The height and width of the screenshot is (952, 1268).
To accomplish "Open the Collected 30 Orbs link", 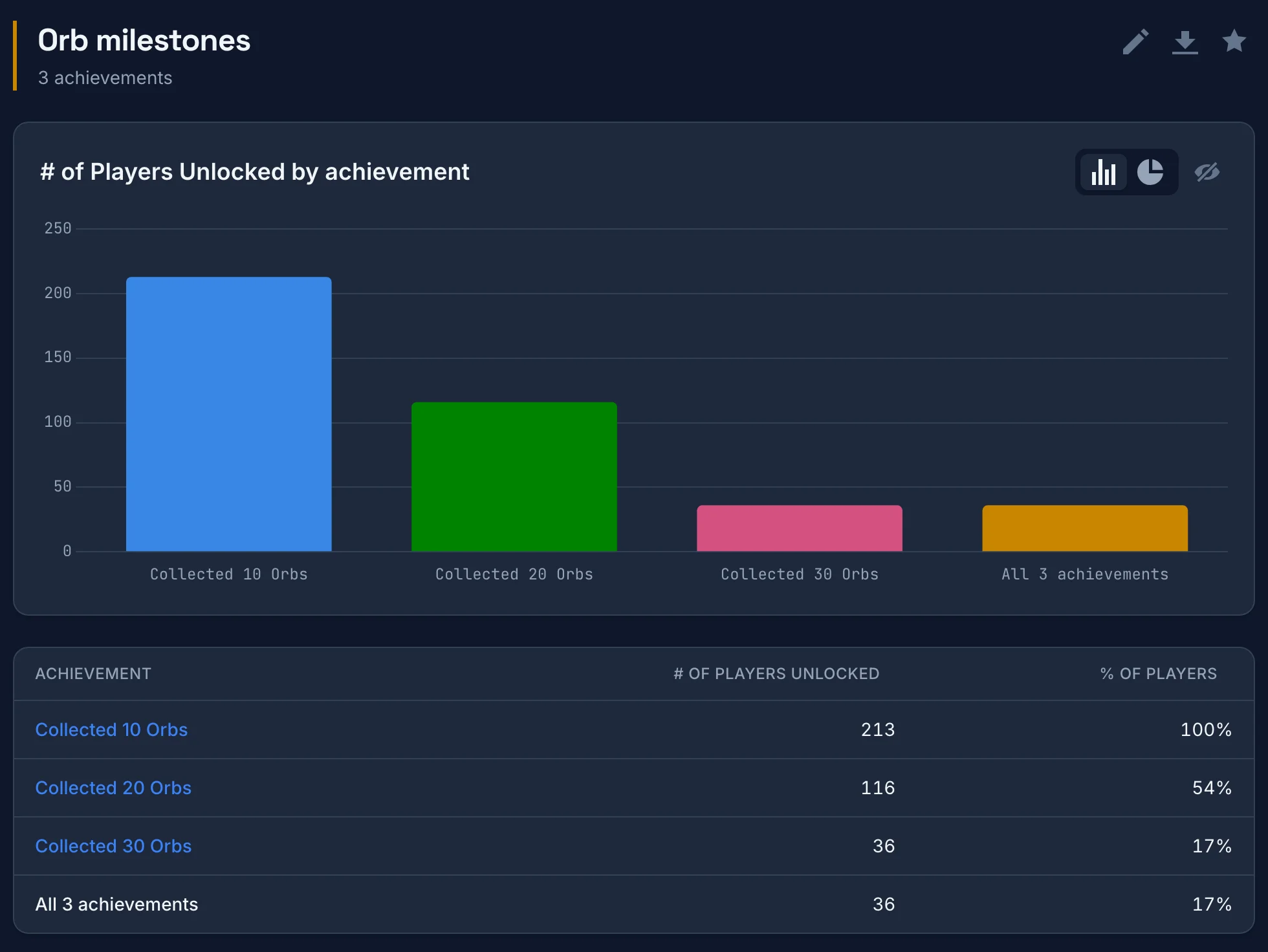I will [x=113, y=846].
